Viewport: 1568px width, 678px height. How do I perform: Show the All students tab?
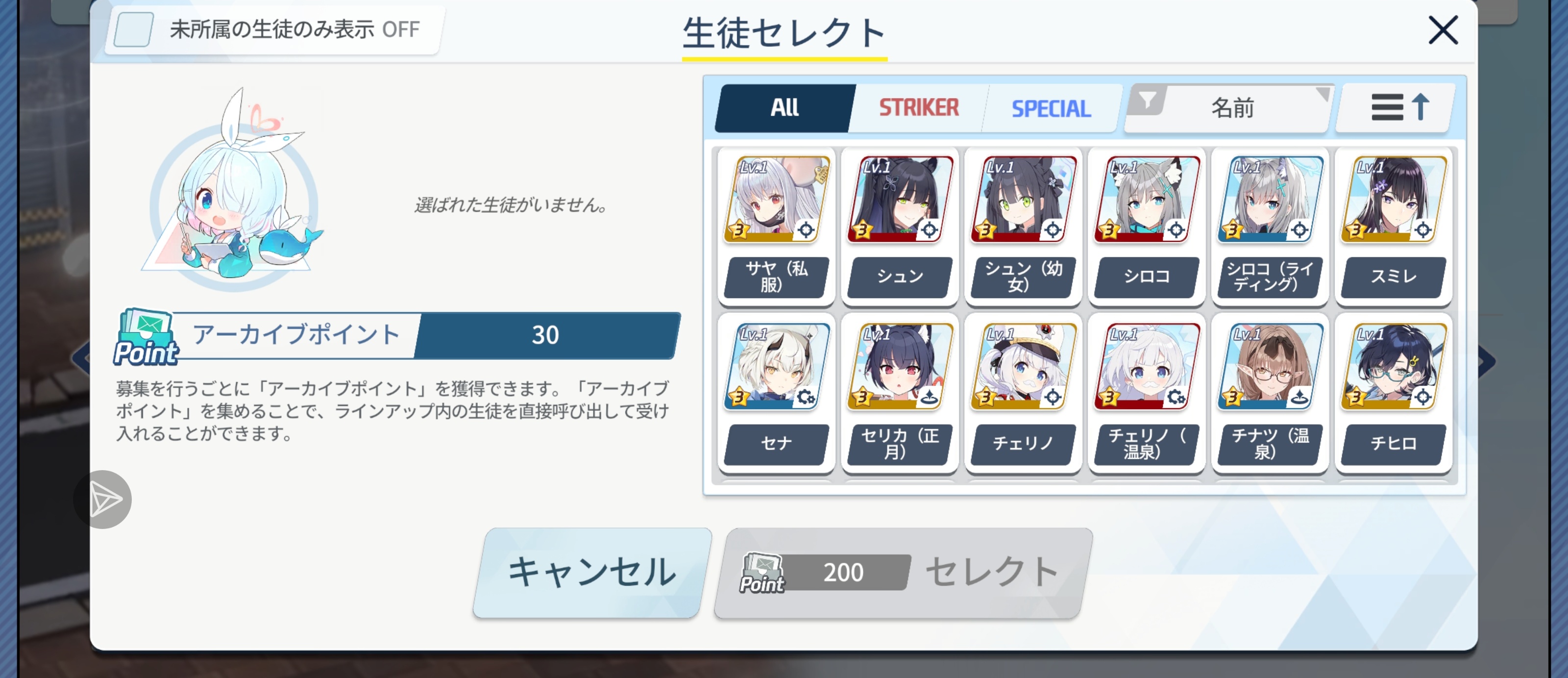click(784, 108)
